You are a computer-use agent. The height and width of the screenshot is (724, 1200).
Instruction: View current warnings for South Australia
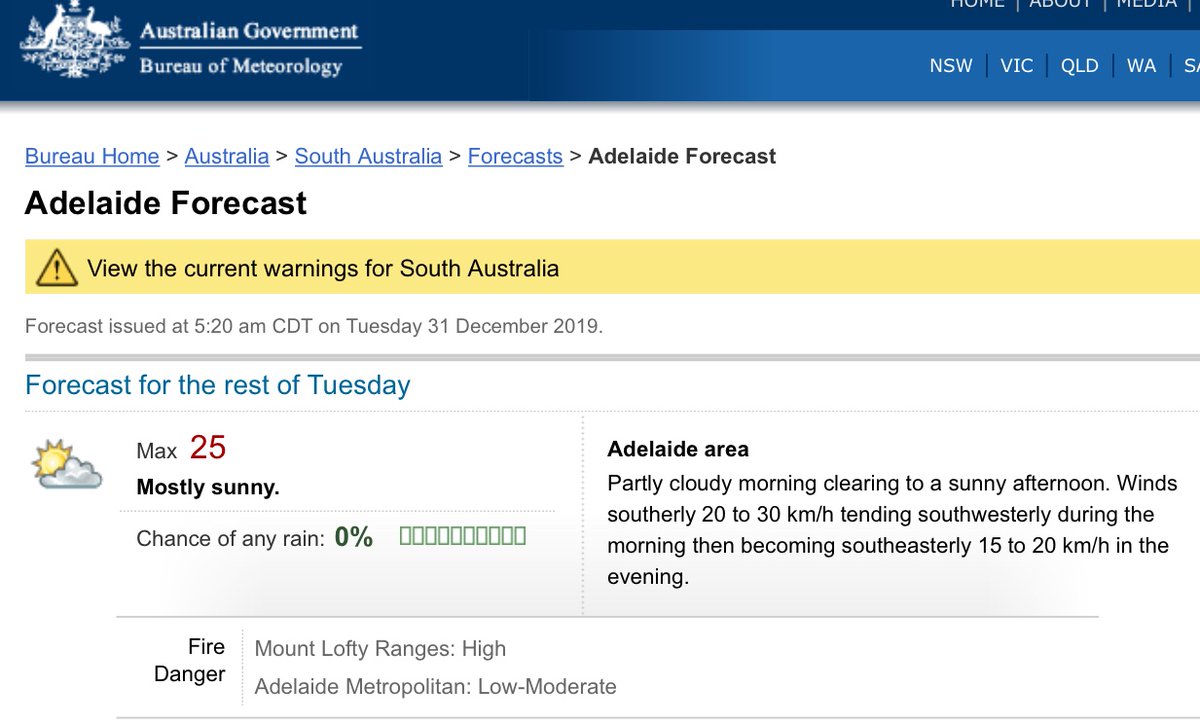coord(322,268)
